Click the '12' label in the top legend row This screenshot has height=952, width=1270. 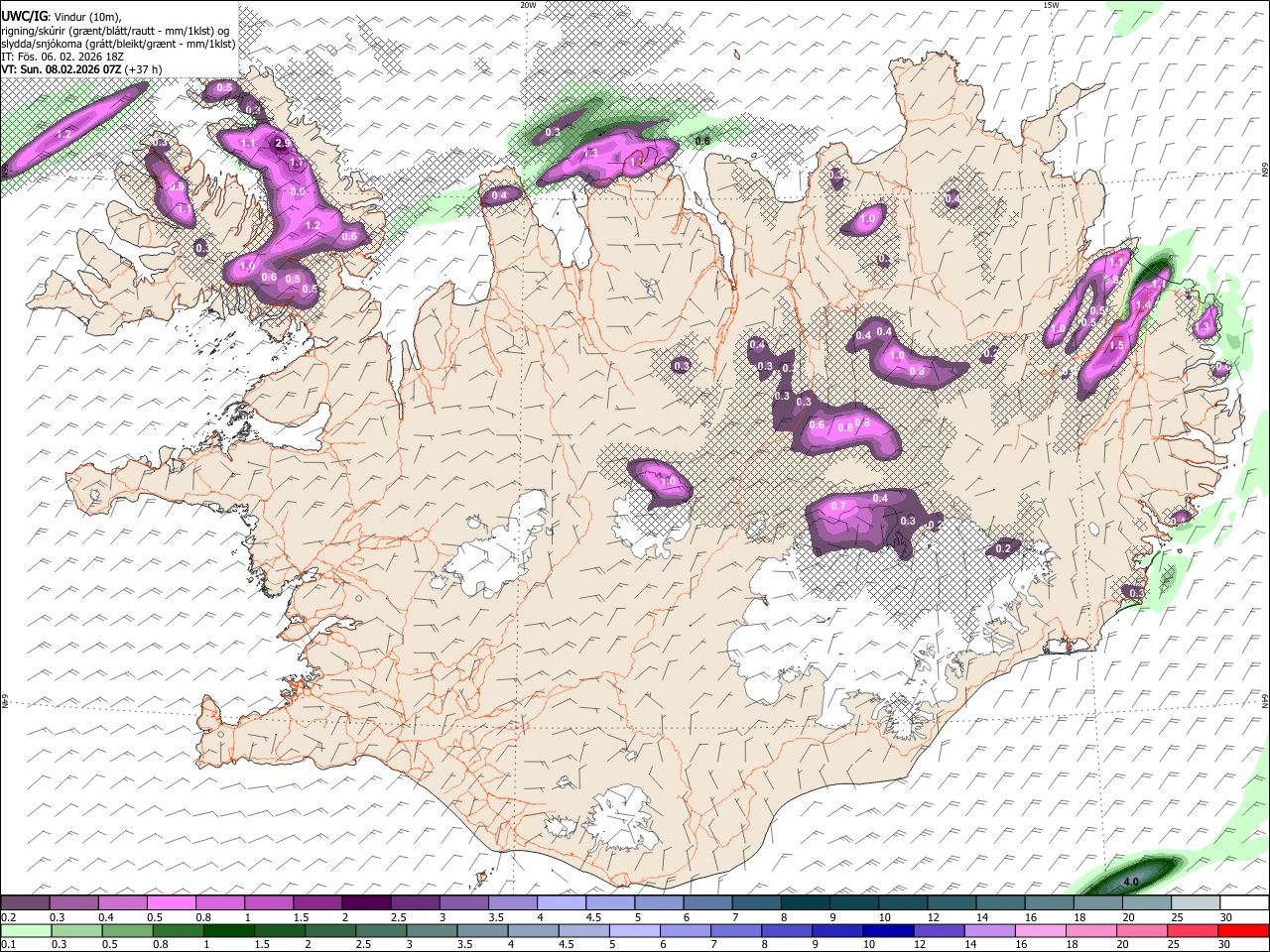[934, 917]
